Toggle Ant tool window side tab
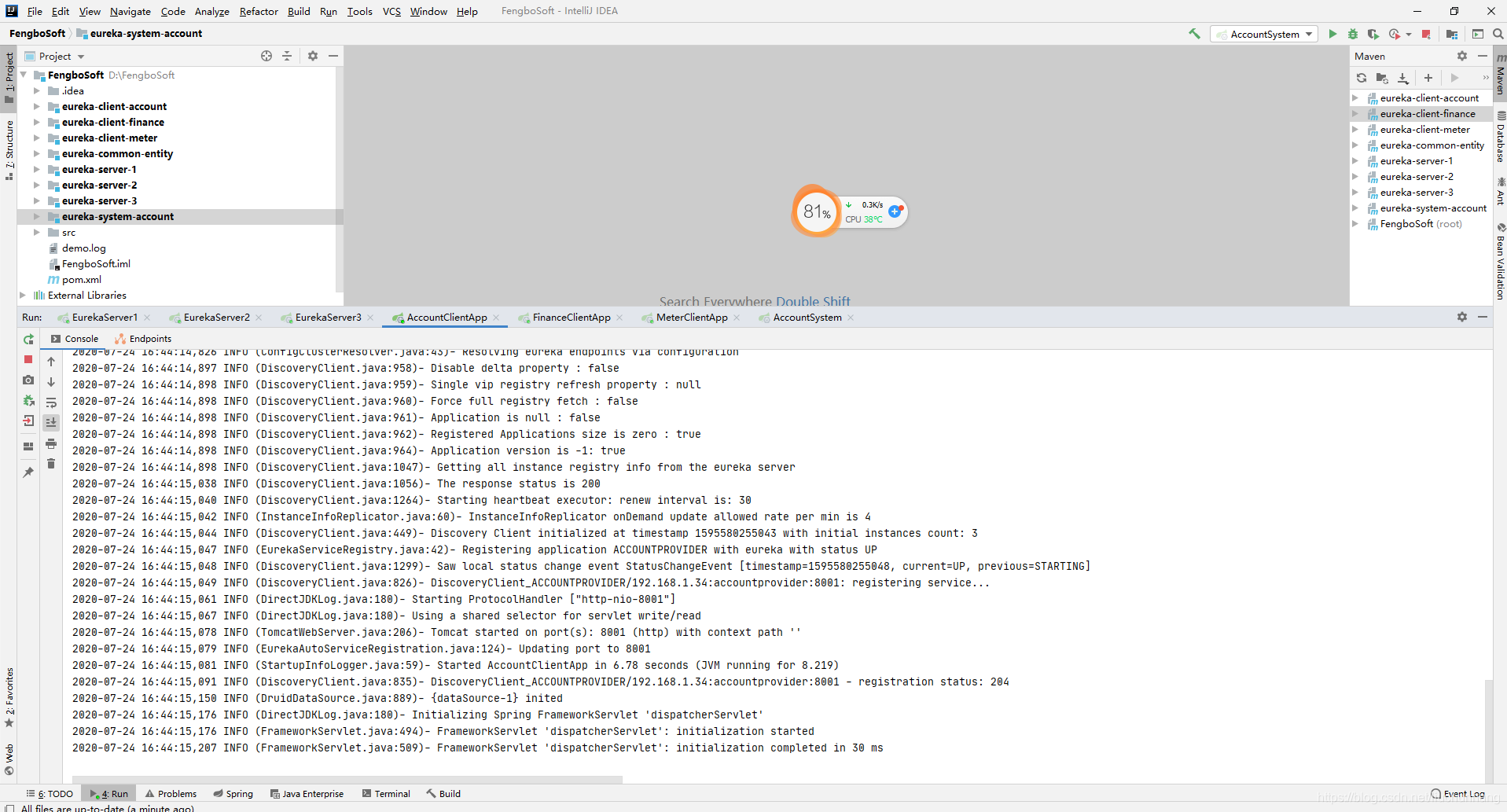Viewport: 1507px width, 812px height. (1501, 192)
